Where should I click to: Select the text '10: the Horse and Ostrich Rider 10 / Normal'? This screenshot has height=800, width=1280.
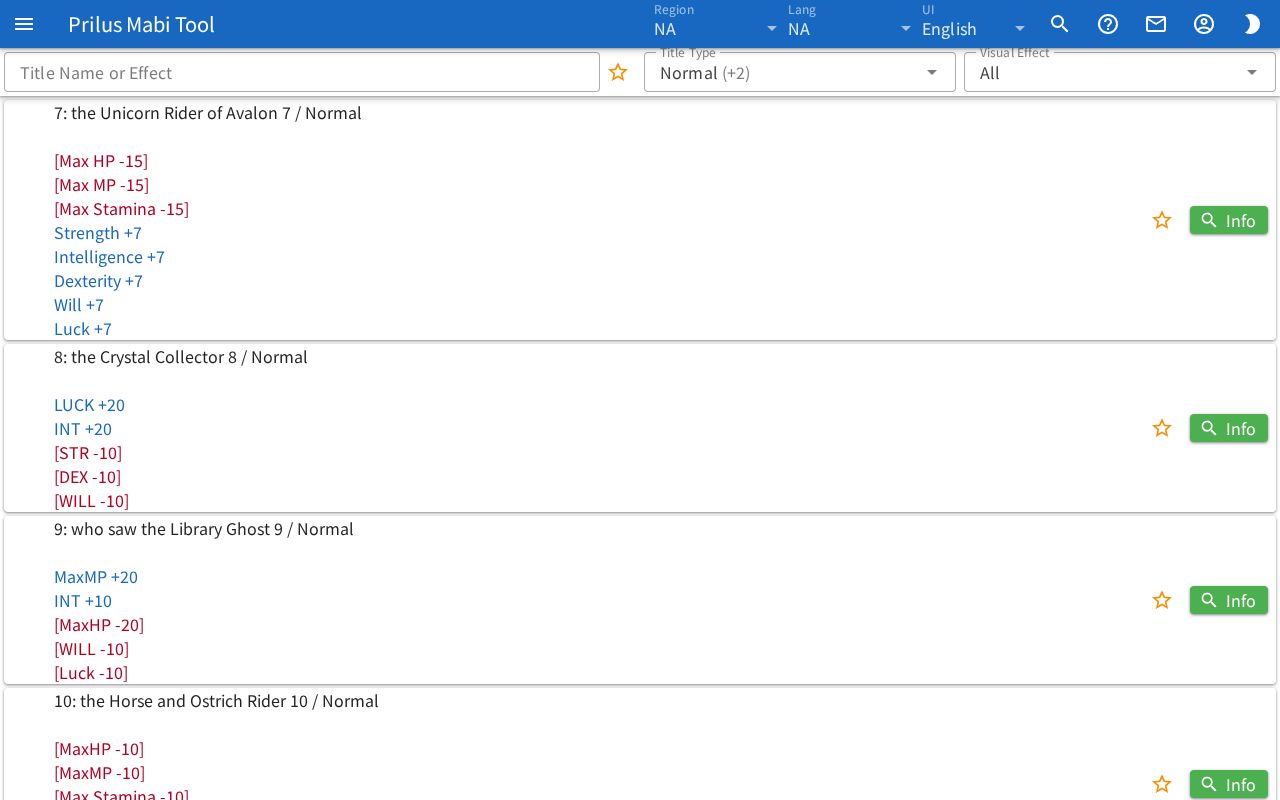point(216,701)
